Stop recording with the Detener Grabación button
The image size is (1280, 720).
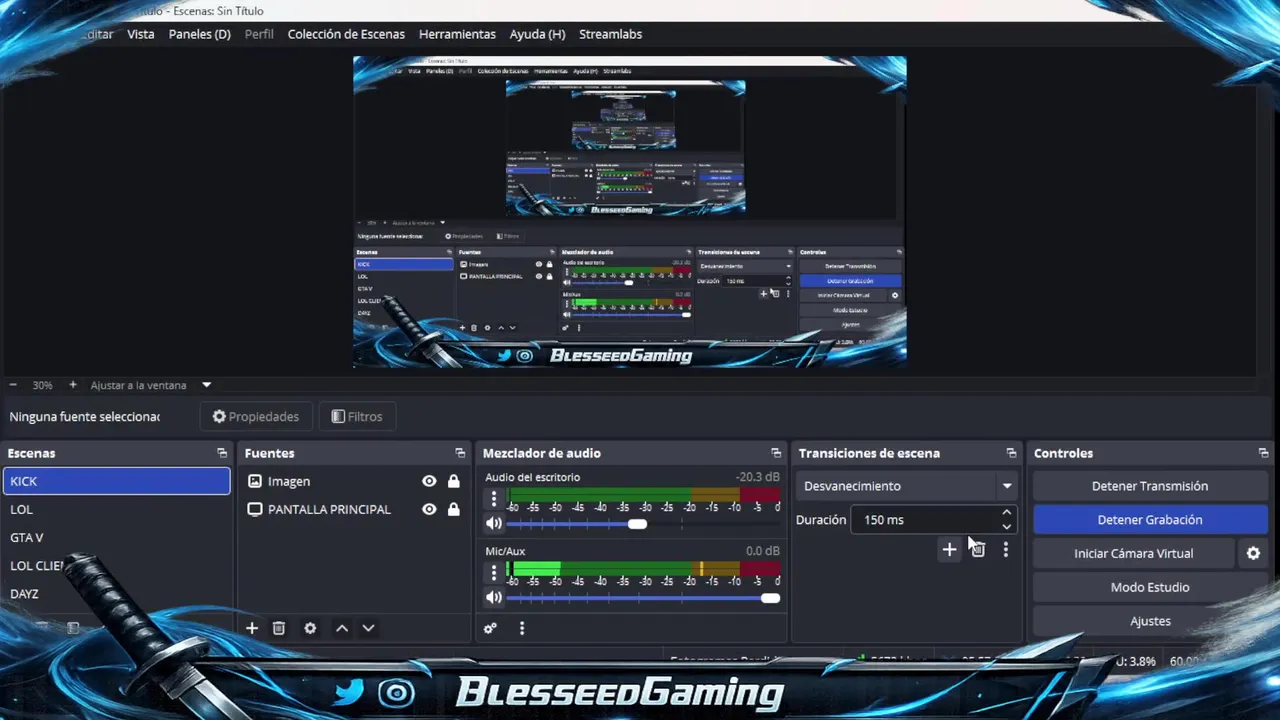coord(1150,520)
